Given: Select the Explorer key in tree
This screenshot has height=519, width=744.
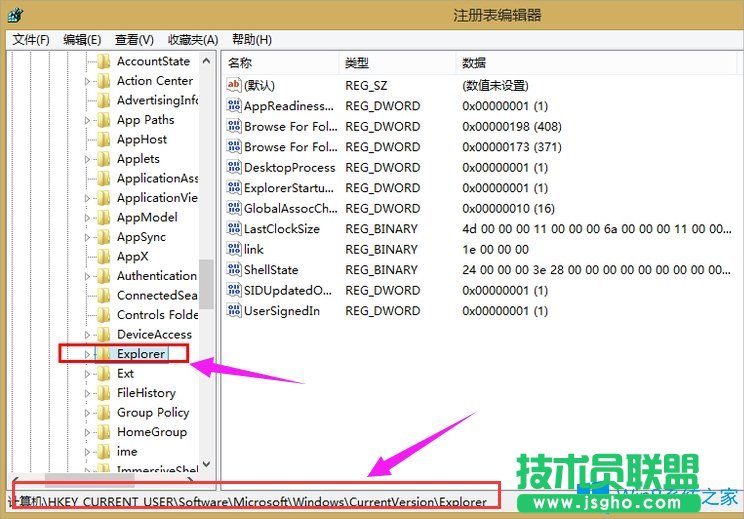Looking at the screenshot, I should pyautogui.click(x=141, y=354).
